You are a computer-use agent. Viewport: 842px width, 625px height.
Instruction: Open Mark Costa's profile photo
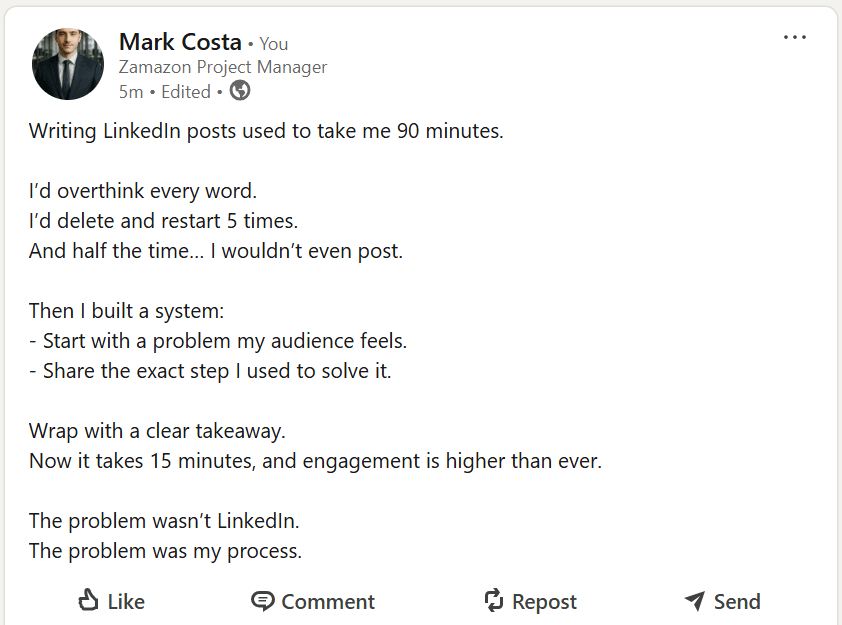68,64
